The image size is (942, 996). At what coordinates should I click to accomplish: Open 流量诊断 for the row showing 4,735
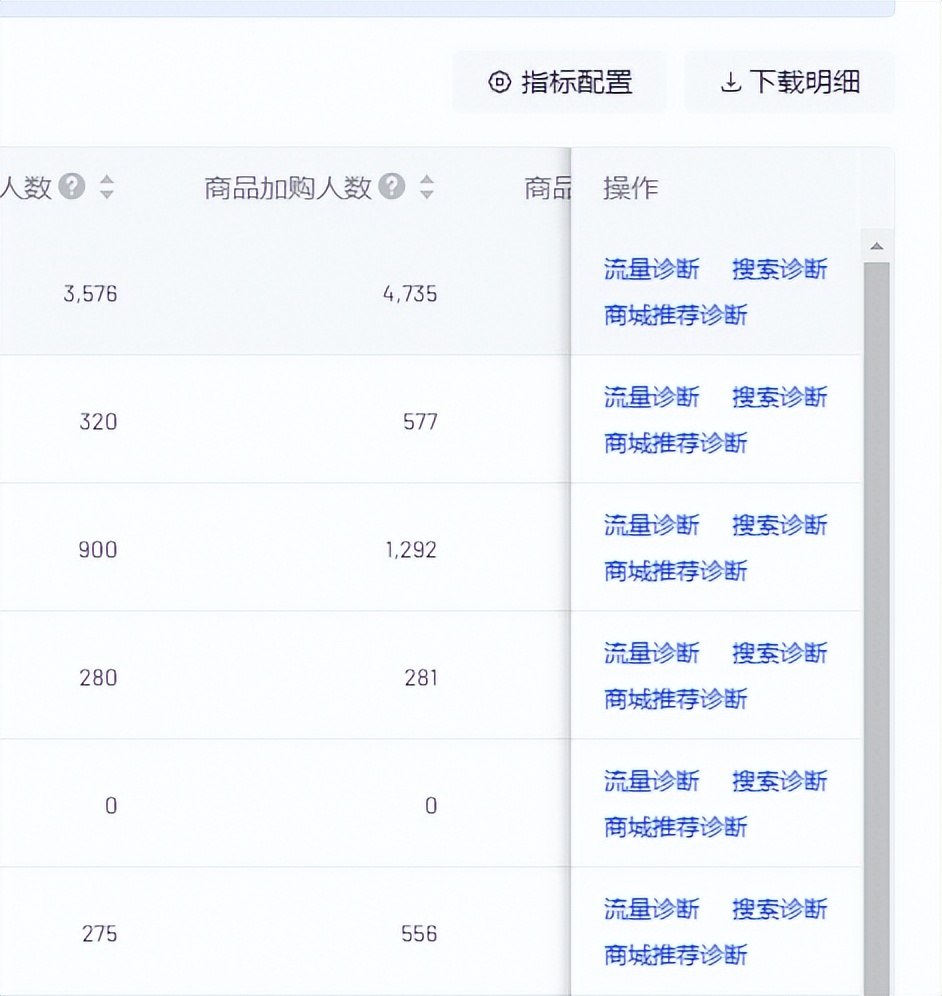click(651, 268)
